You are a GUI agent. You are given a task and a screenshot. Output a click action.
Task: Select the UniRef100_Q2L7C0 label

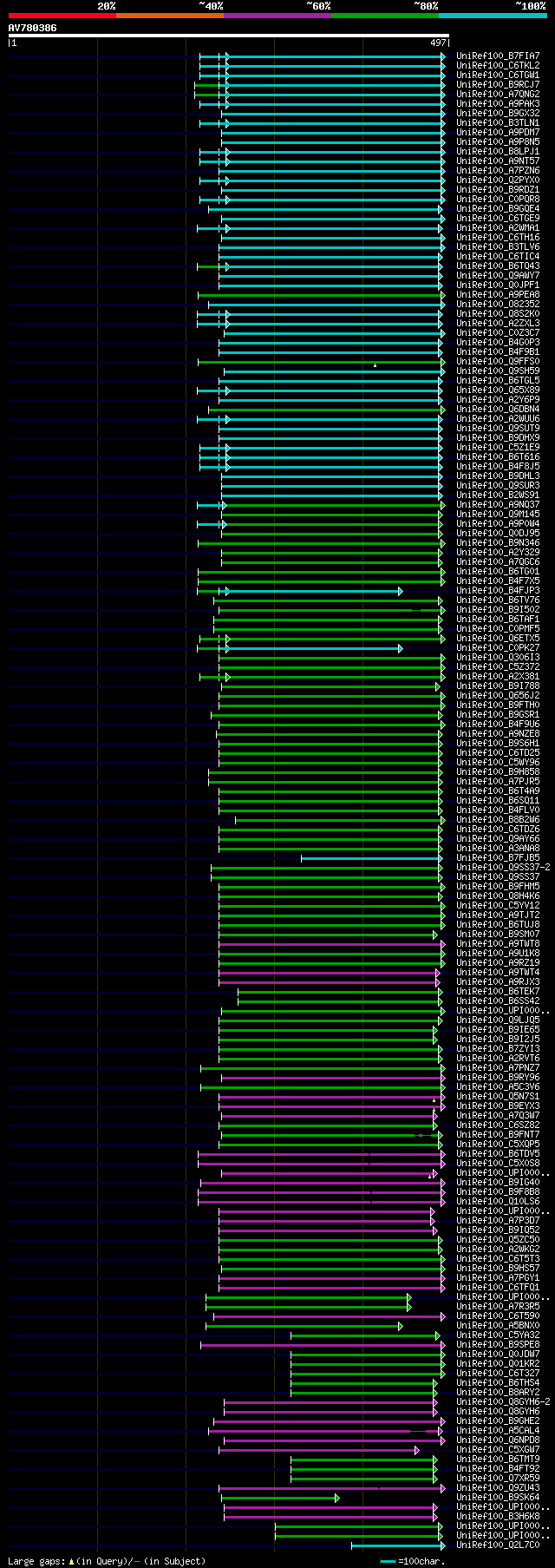coord(498,1545)
